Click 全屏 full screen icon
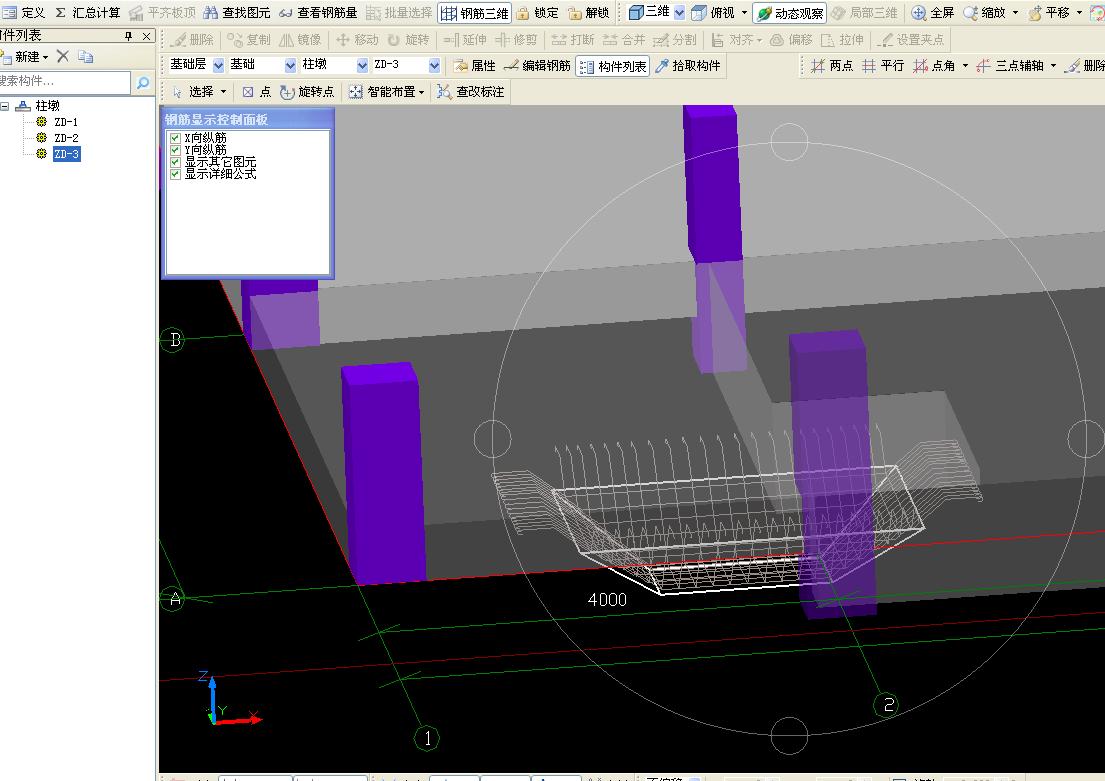 point(932,13)
